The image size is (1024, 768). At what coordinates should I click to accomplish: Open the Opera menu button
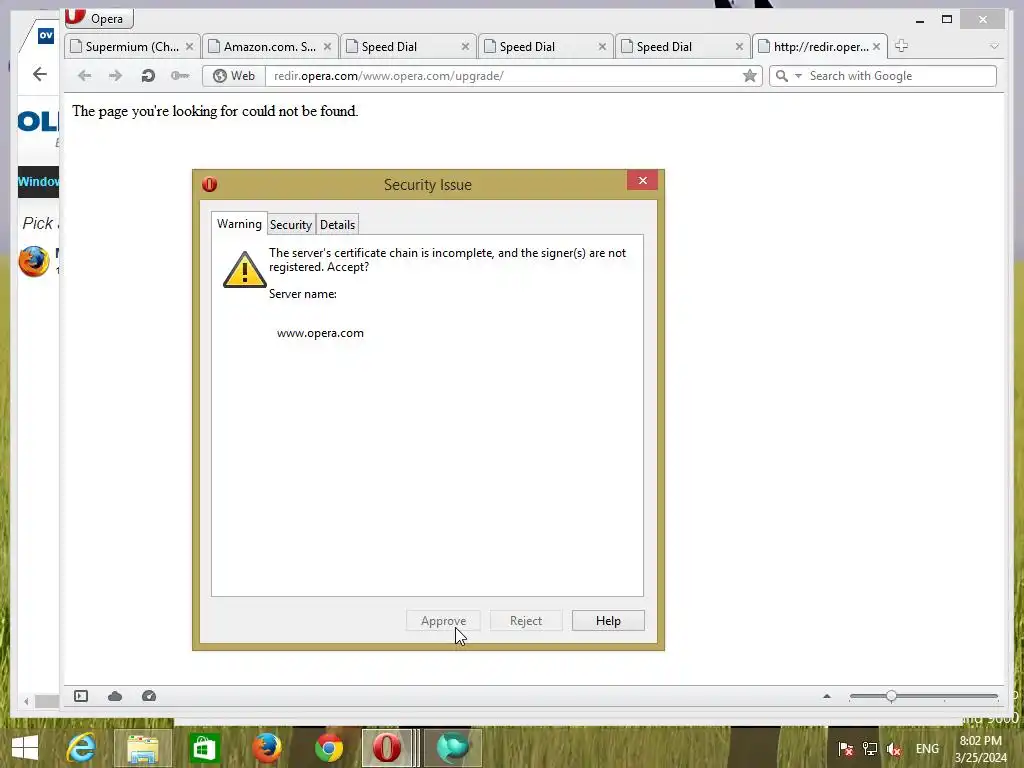pyautogui.click(x=99, y=18)
